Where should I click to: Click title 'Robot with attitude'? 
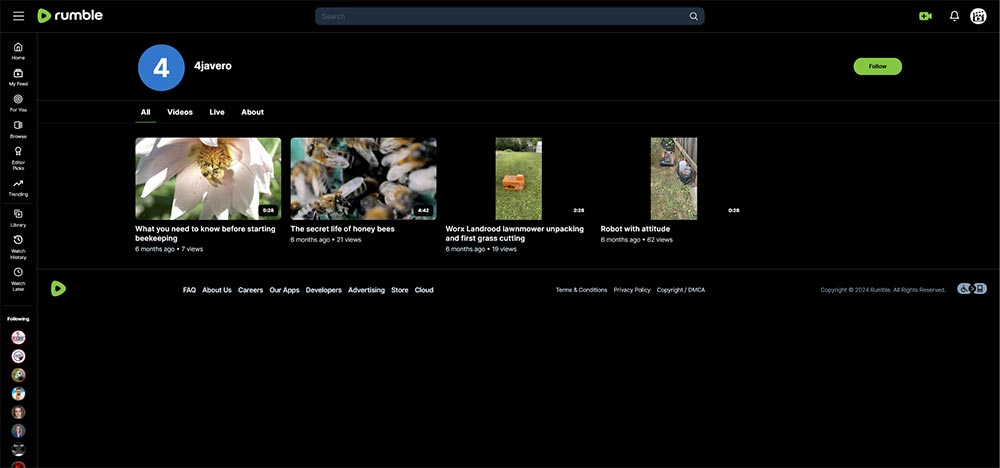pos(635,229)
